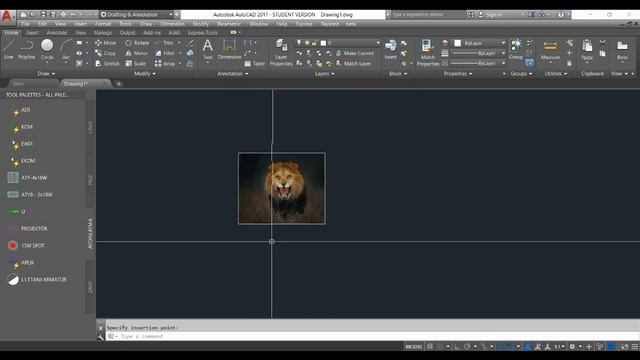Expand the Layers panel
Screen dimensions: 640x360
[x=324, y=74]
